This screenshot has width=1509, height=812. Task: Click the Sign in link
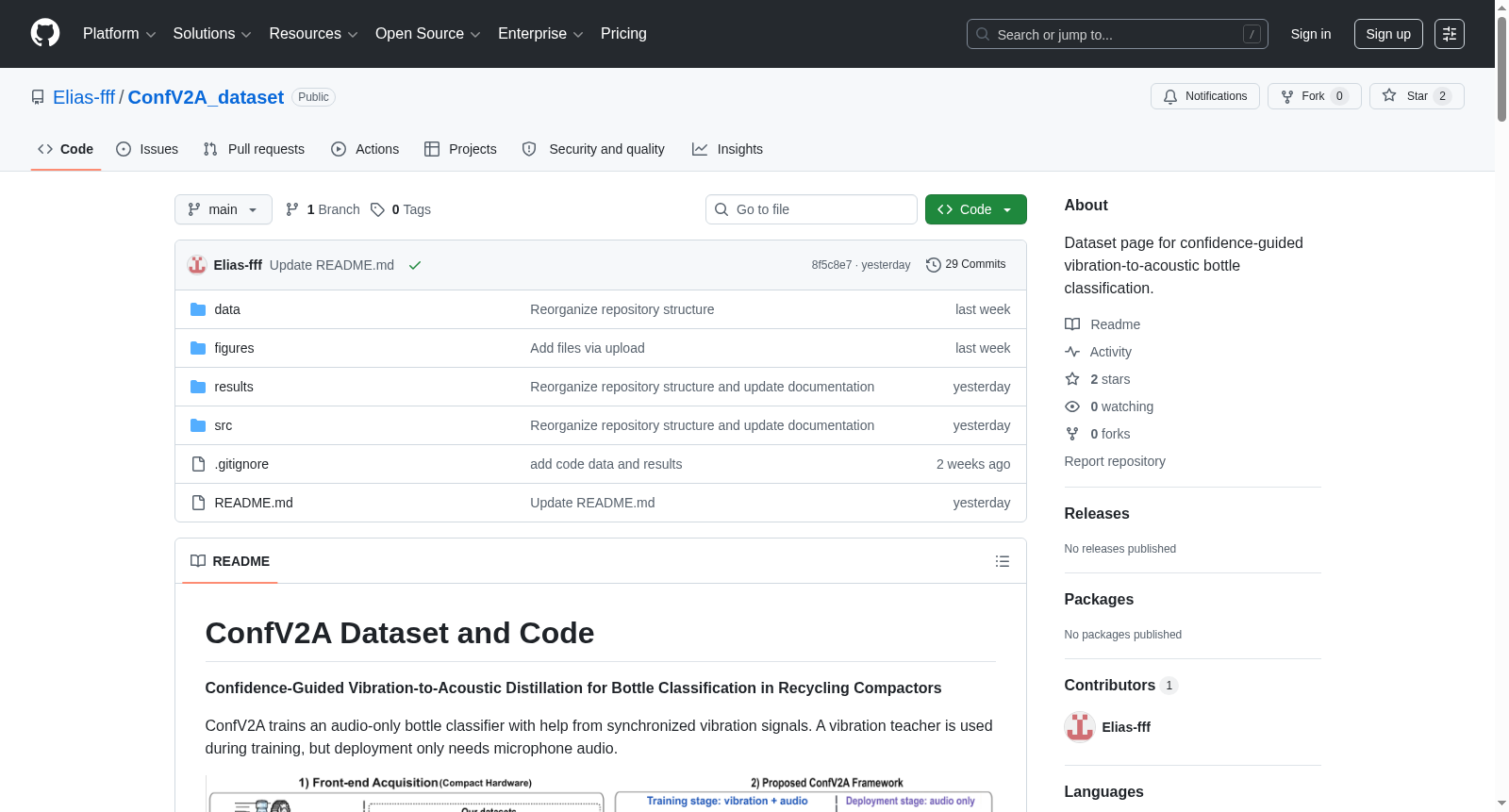pos(1311,34)
